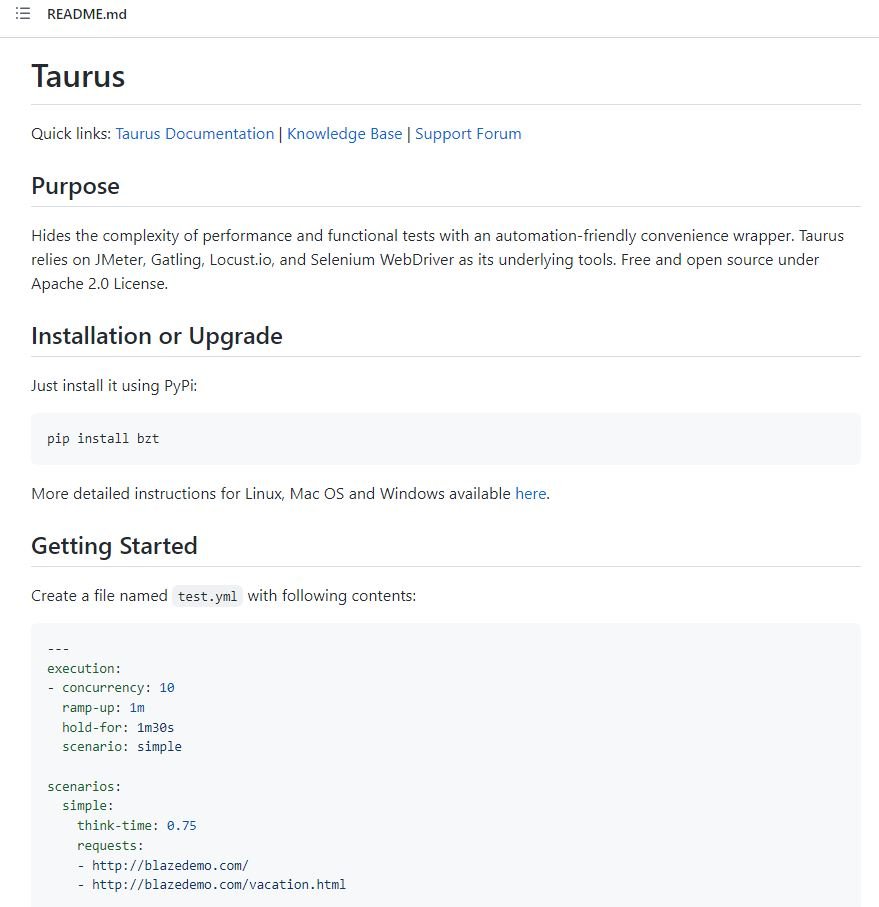879x907 pixels.
Task: Open the Knowledge Base link
Action: [x=344, y=134]
